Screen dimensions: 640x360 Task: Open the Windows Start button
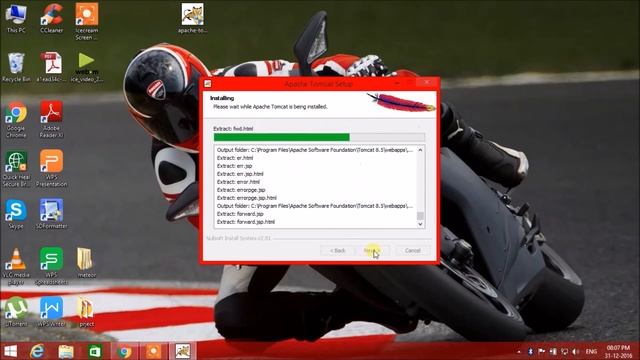click(x=10, y=351)
